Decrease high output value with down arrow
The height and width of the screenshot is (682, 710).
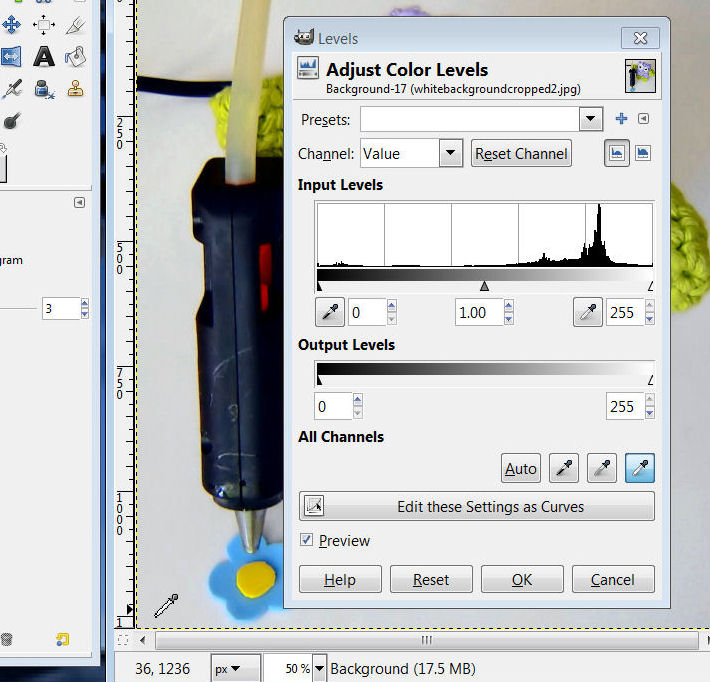pos(649,413)
